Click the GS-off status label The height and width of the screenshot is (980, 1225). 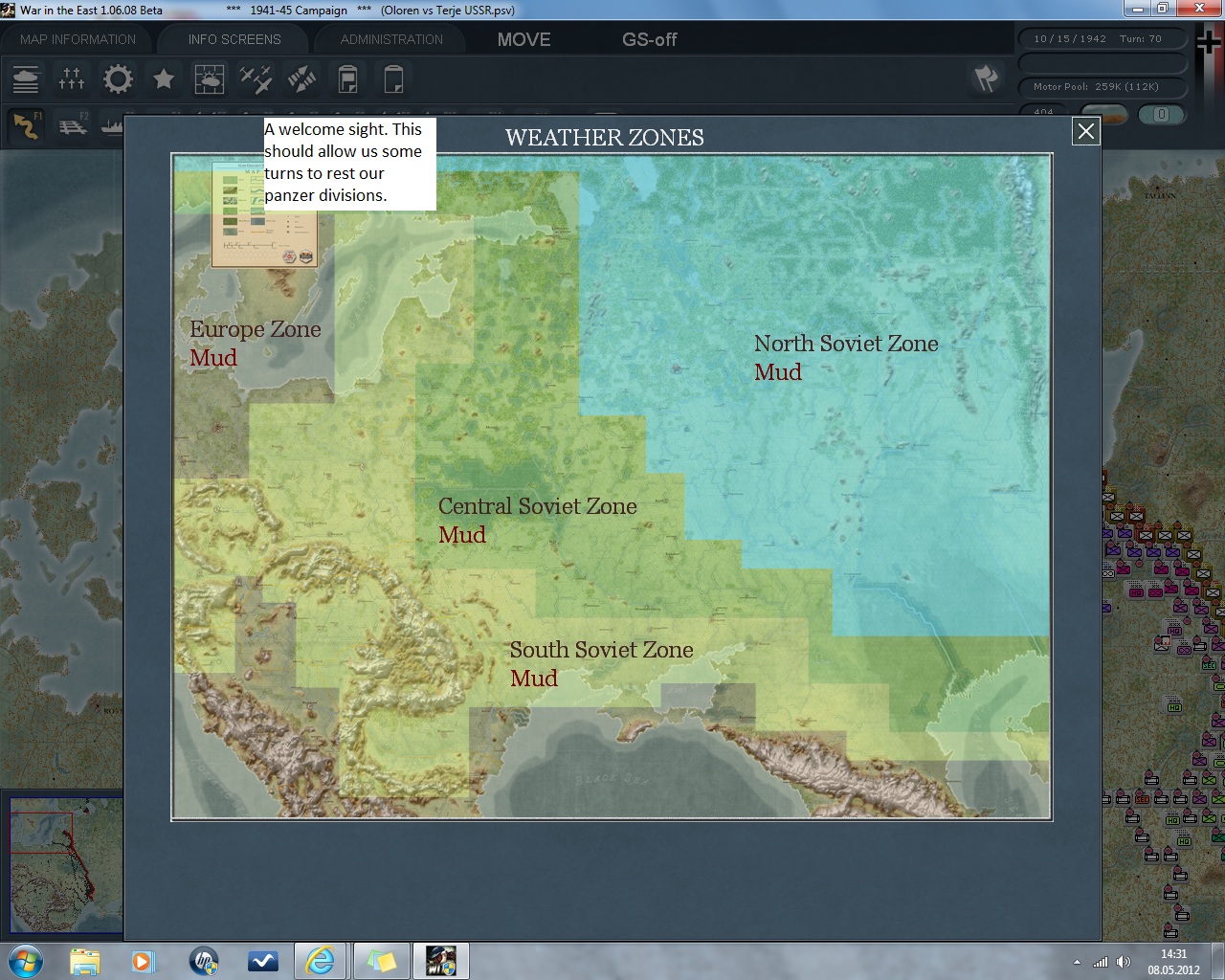coord(649,39)
